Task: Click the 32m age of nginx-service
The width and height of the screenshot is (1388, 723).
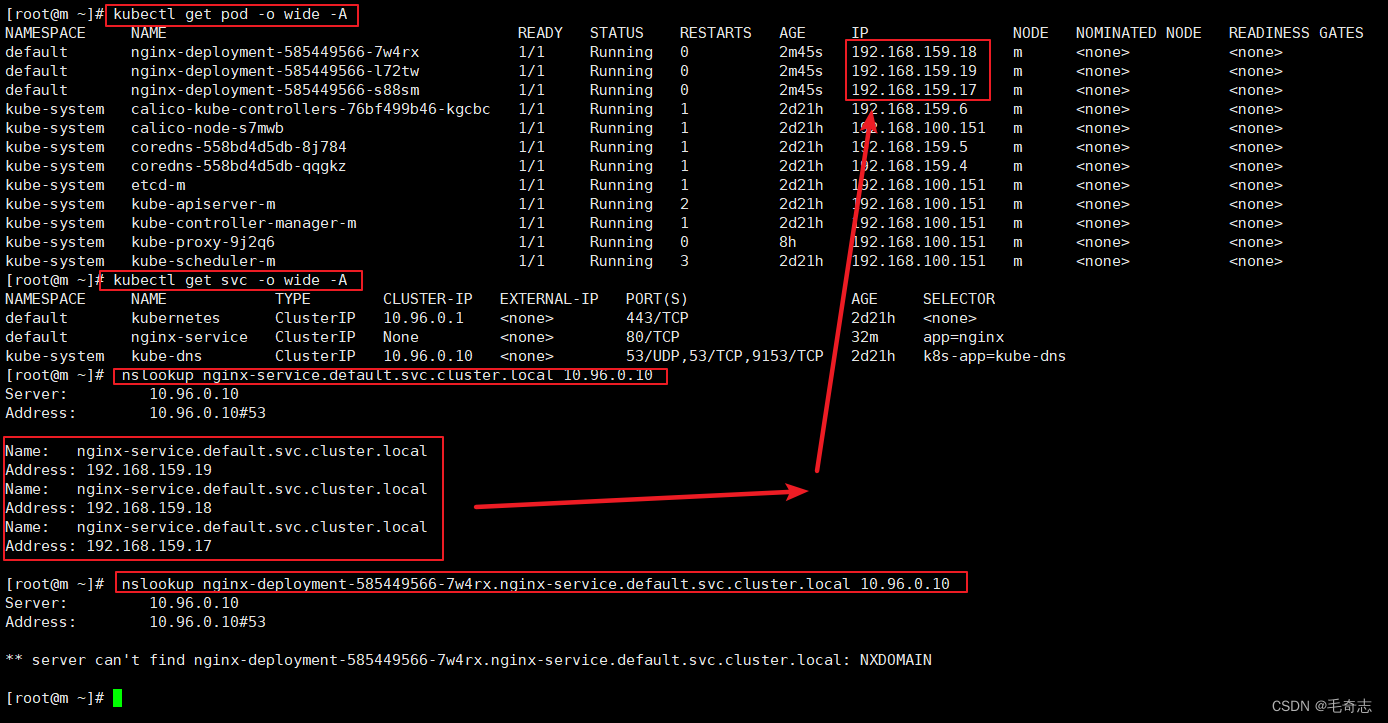Action: [x=865, y=337]
